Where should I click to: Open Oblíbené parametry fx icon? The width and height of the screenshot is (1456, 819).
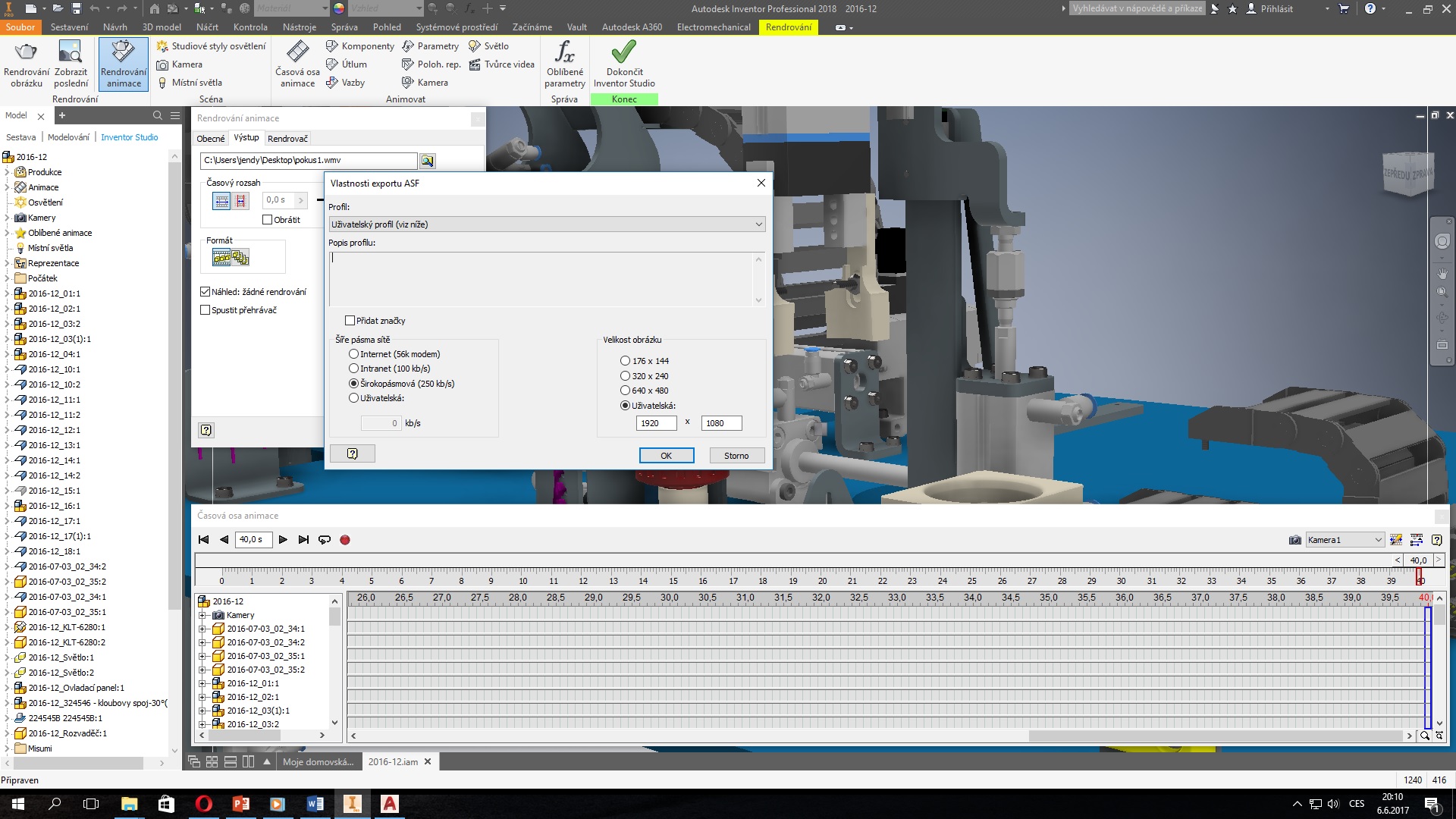pos(564,52)
